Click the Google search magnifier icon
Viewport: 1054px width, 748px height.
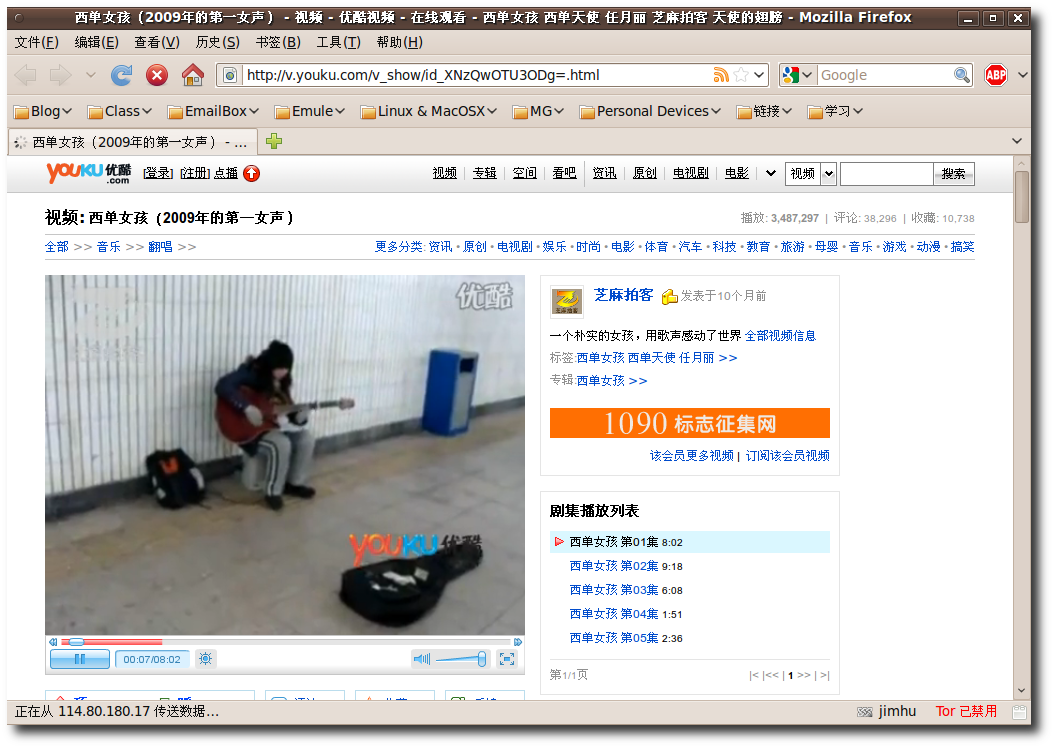click(962, 75)
